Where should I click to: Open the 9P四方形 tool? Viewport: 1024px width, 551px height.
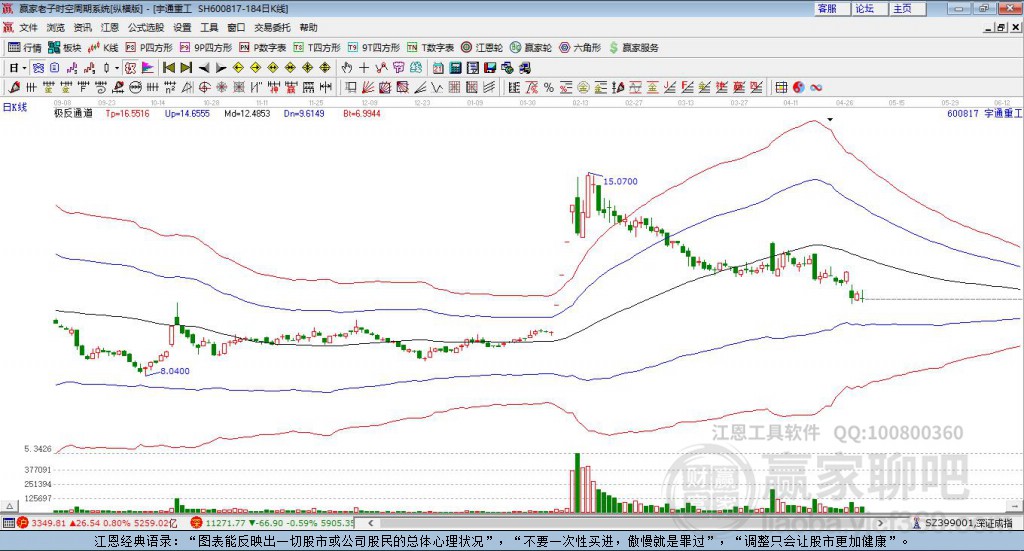click(x=206, y=48)
